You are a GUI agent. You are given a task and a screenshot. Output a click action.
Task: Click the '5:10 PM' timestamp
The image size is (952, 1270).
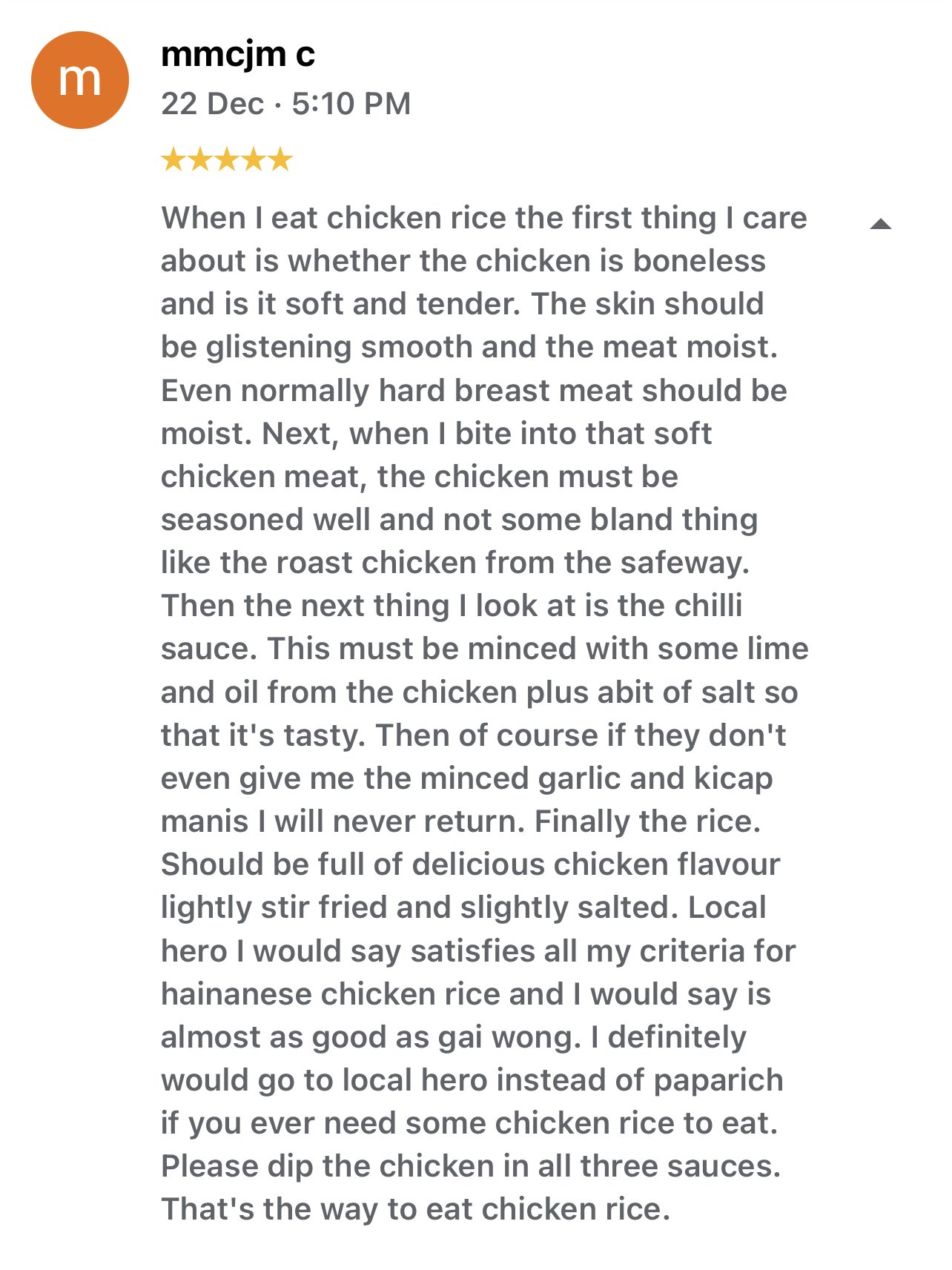[x=351, y=104]
